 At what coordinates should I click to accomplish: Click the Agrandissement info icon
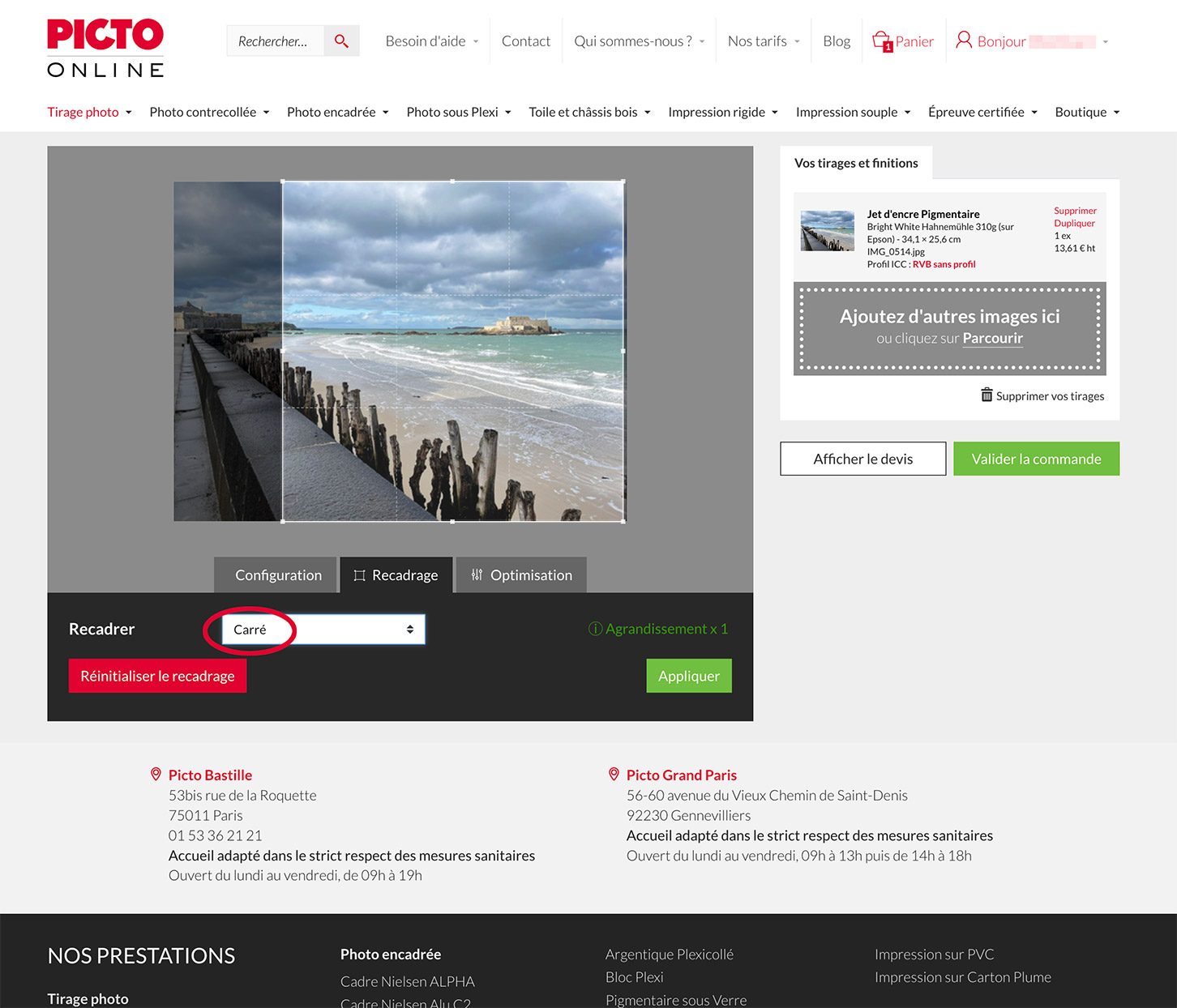(595, 629)
